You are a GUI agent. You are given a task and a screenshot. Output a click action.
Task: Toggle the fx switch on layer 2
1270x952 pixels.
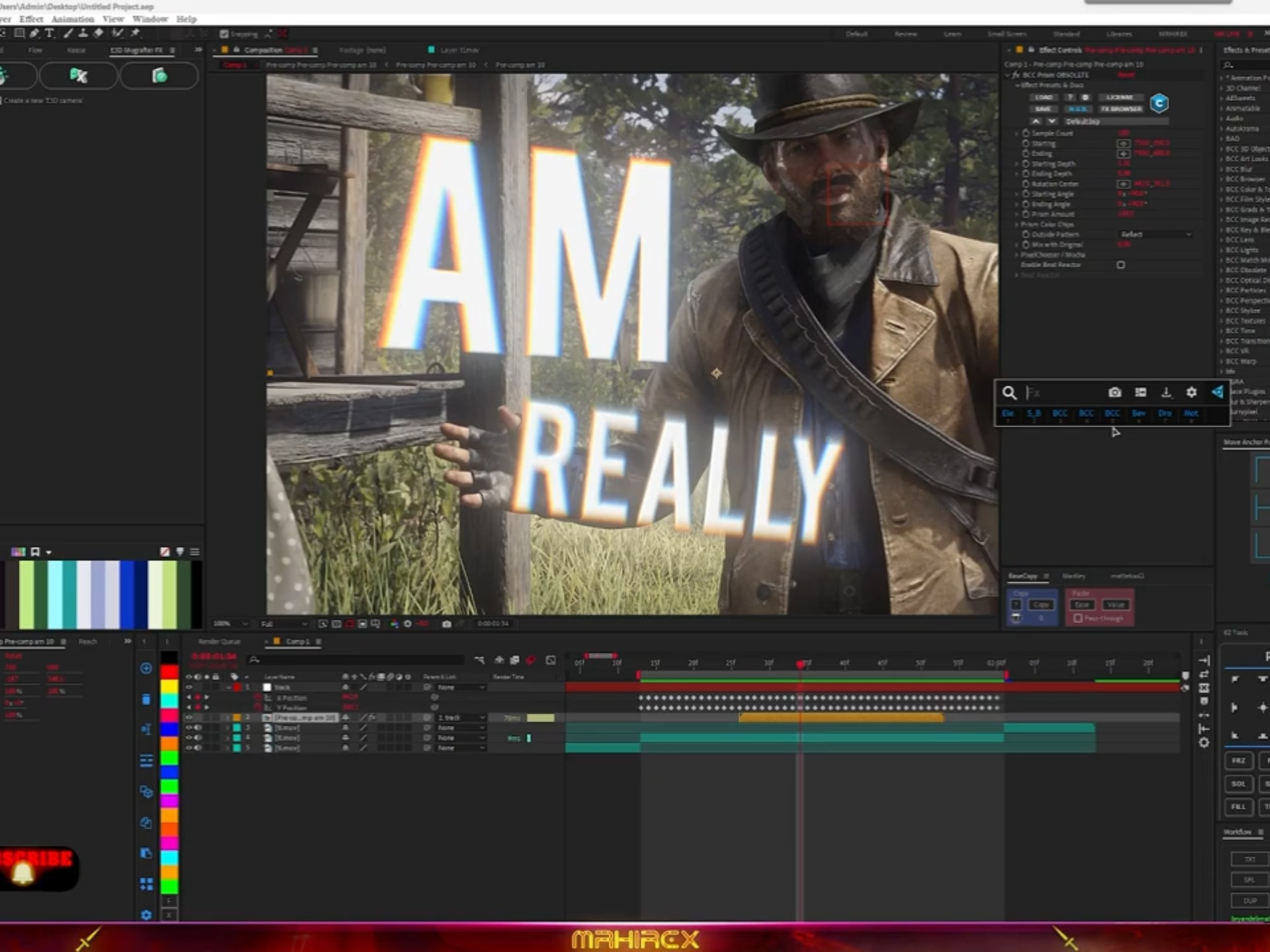pyautogui.click(x=372, y=717)
